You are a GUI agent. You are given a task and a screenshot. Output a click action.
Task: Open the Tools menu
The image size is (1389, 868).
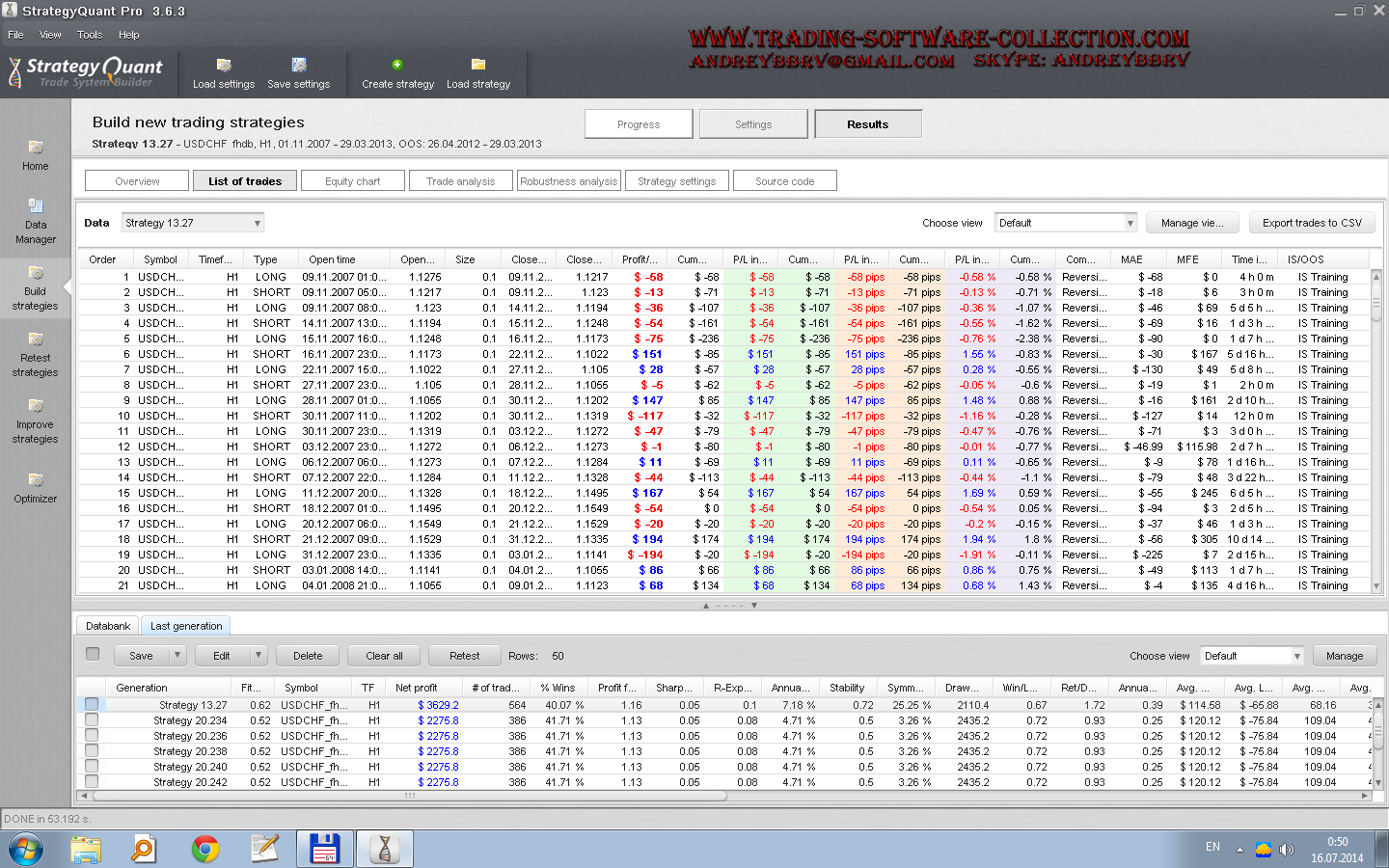point(90,35)
